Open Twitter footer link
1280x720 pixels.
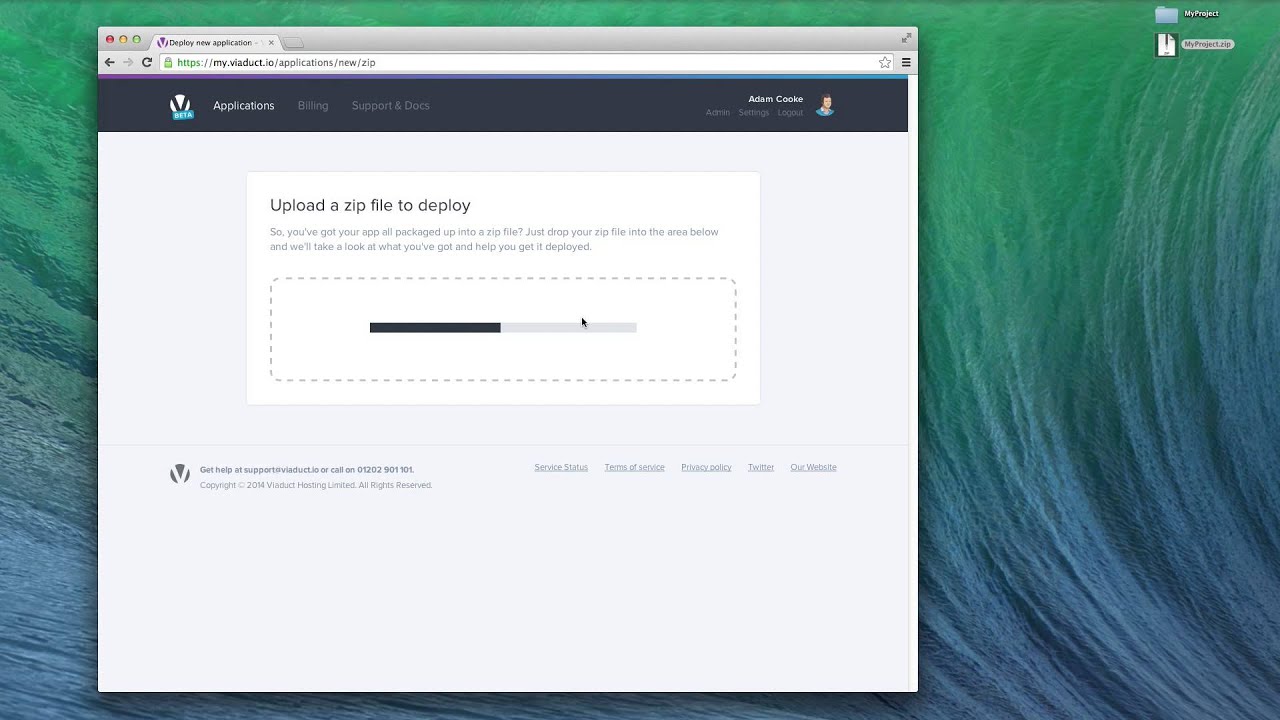(761, 467)
